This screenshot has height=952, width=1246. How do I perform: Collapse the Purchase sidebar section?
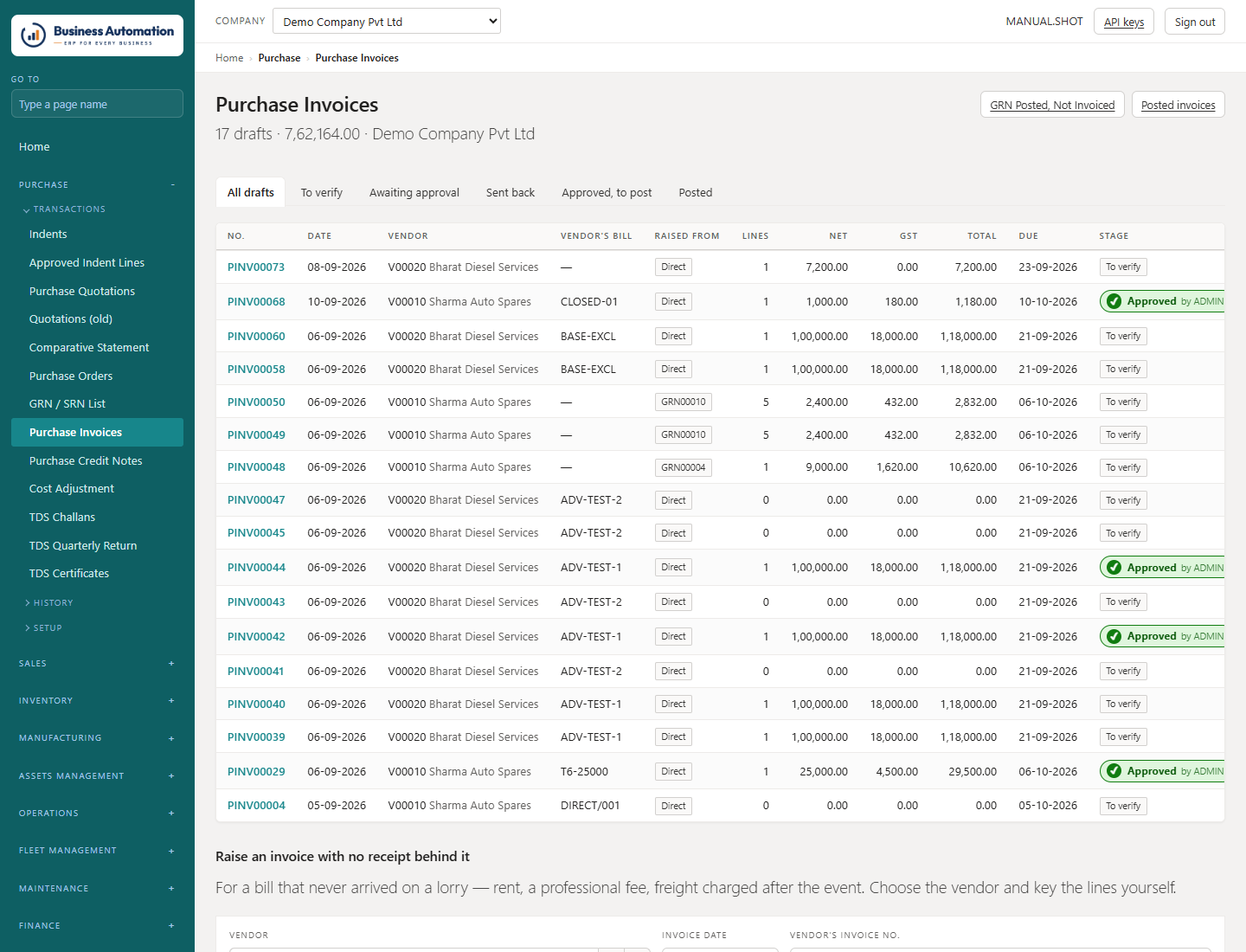point(97,184)
